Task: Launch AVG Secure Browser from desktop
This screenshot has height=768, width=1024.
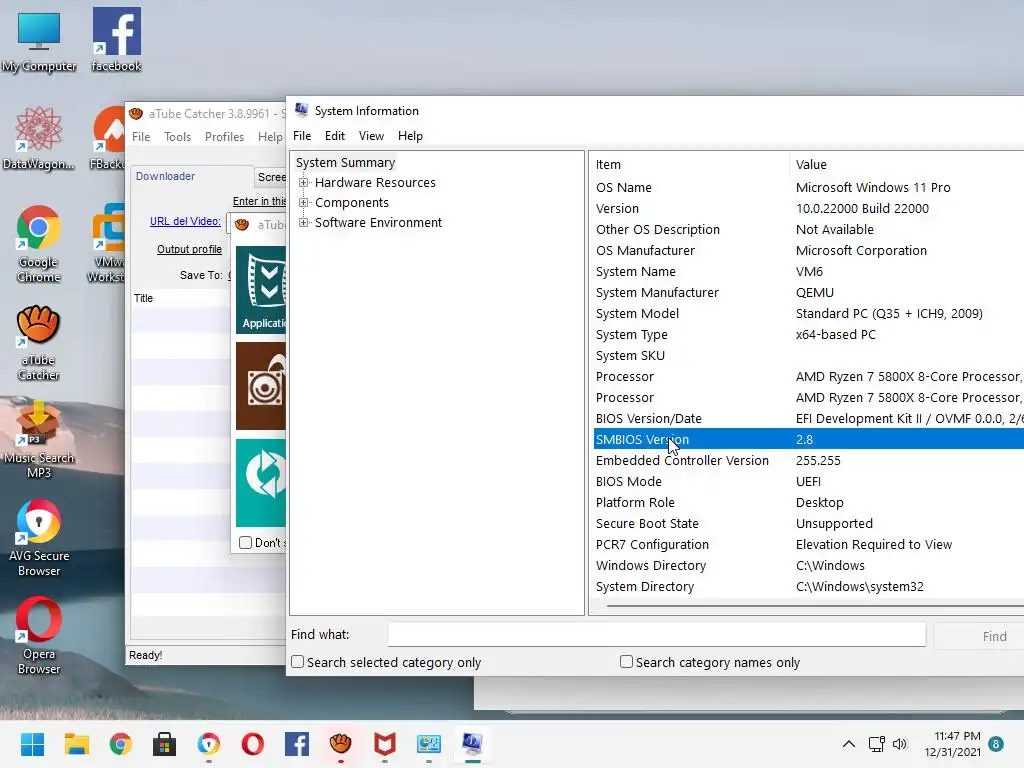Action: pyautogui.click(x=39, y=537)
